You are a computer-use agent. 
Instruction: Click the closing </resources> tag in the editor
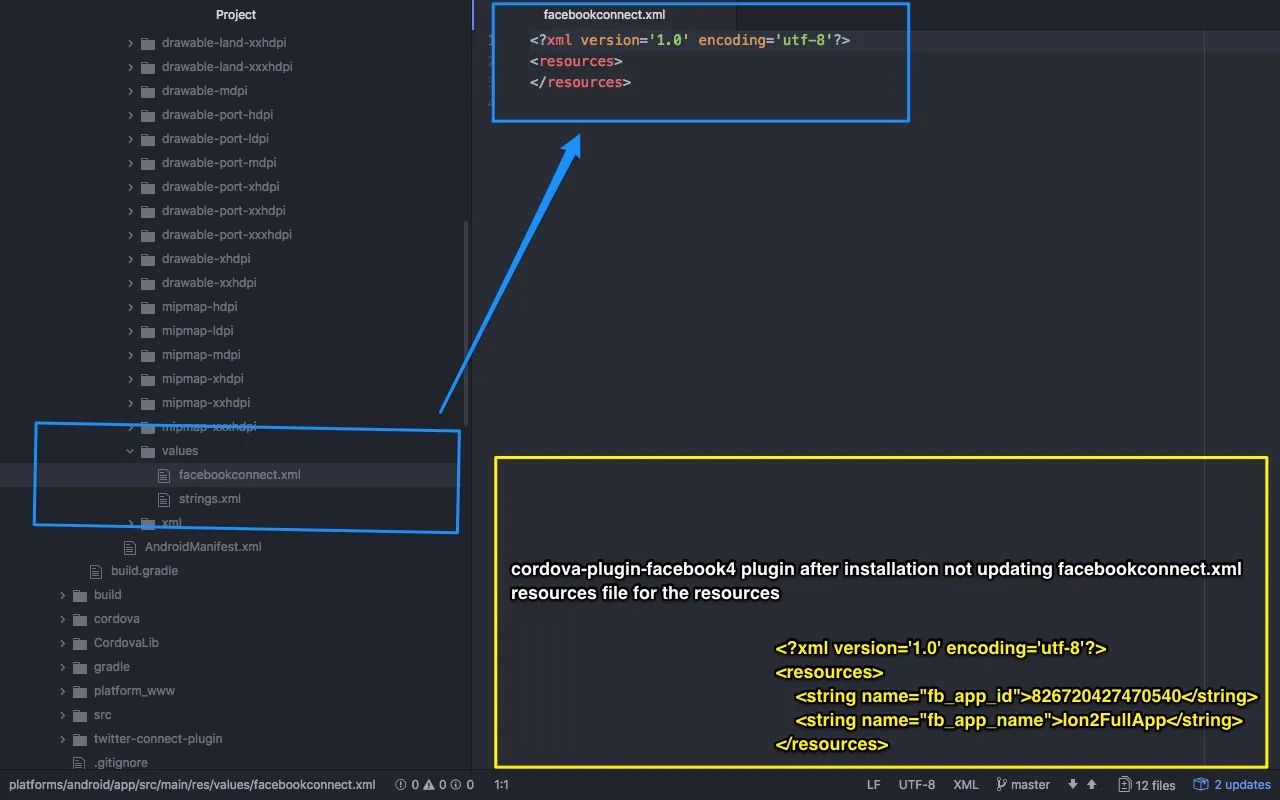(x=580, y=82)
